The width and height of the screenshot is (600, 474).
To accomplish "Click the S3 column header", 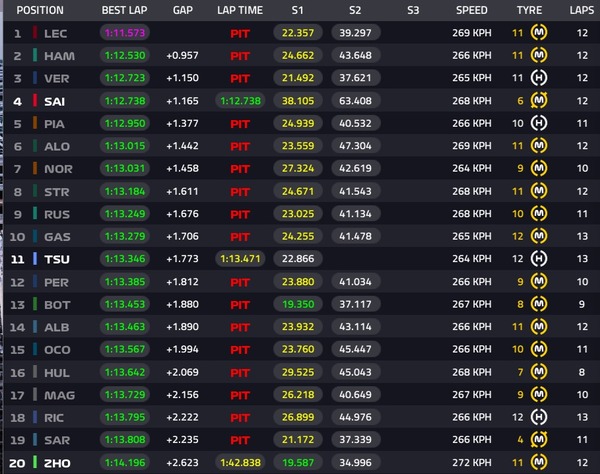I will point(413,10).
